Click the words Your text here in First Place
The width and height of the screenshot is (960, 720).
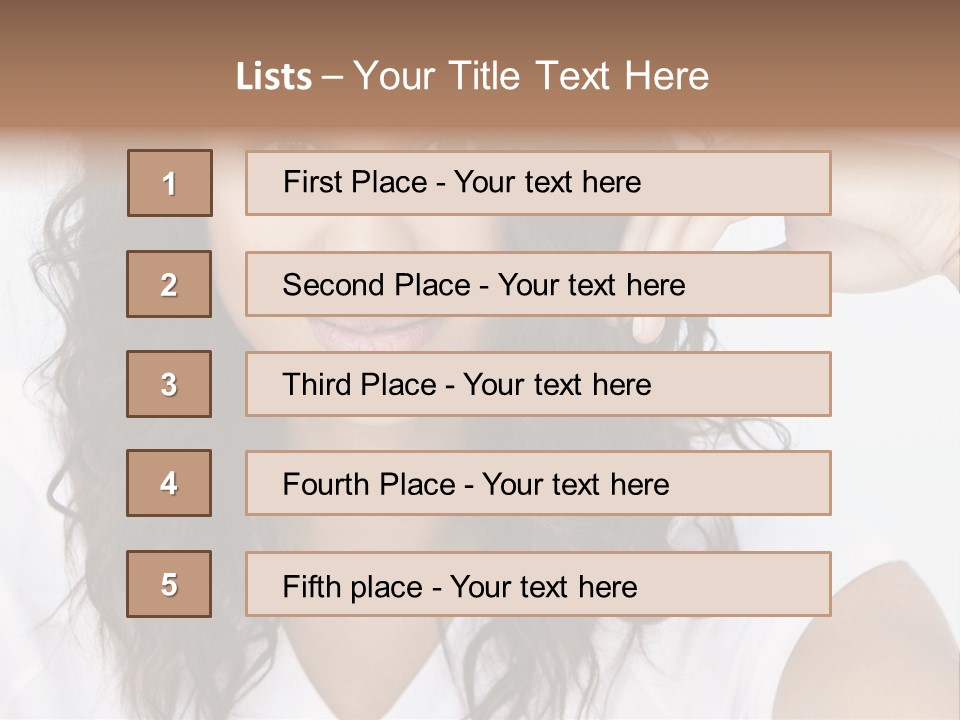547,182
